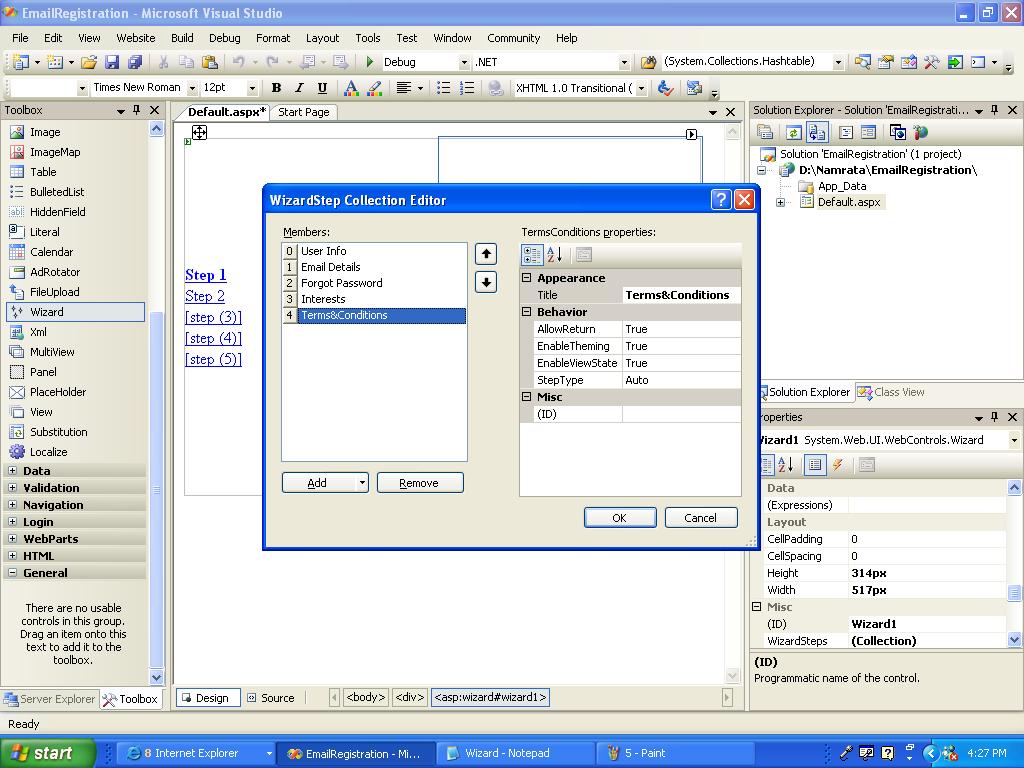The width and height of the screenshot is (1024, 768).
Task: Open the Build menu
Action: pyautogui.click(x=182, y=38)
